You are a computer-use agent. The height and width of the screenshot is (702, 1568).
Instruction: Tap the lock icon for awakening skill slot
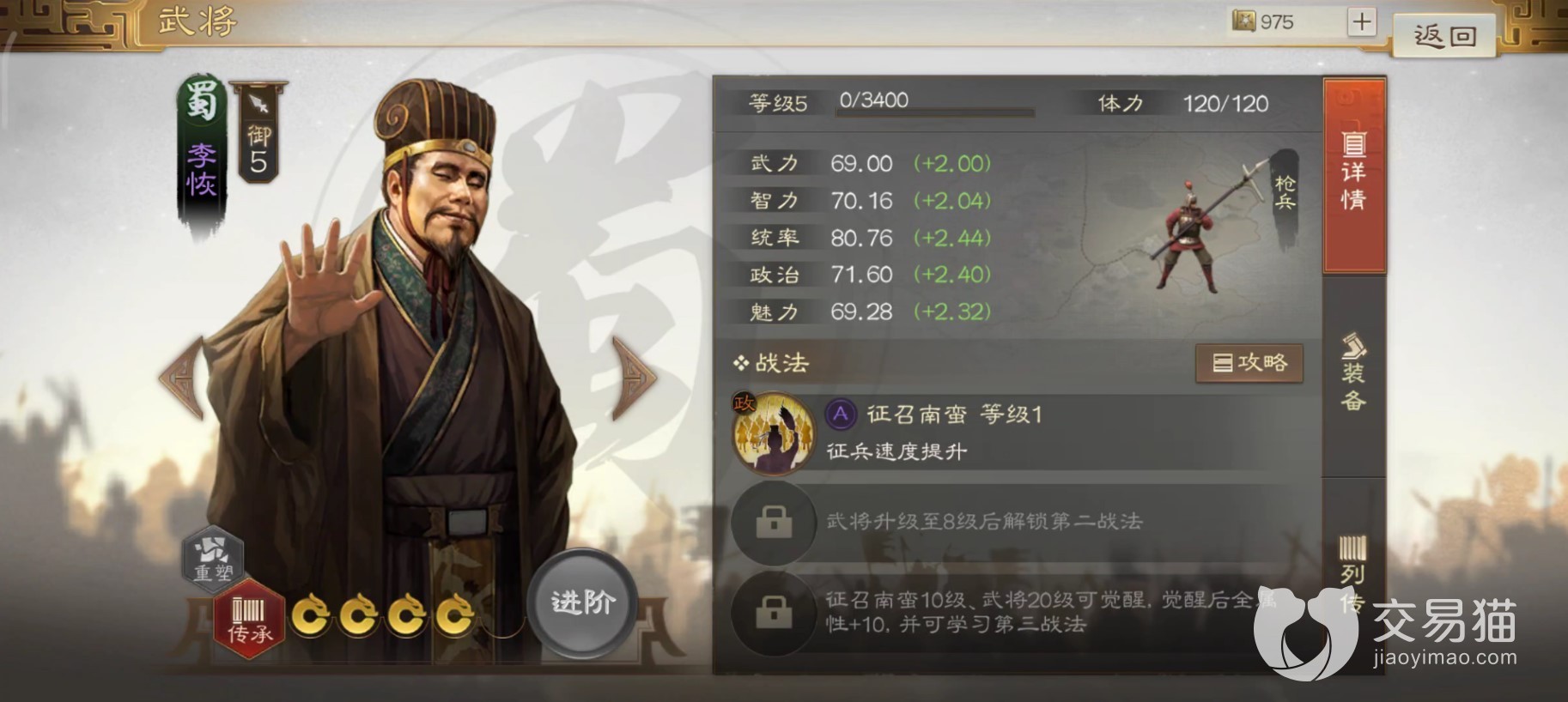(x=773, y=612)
